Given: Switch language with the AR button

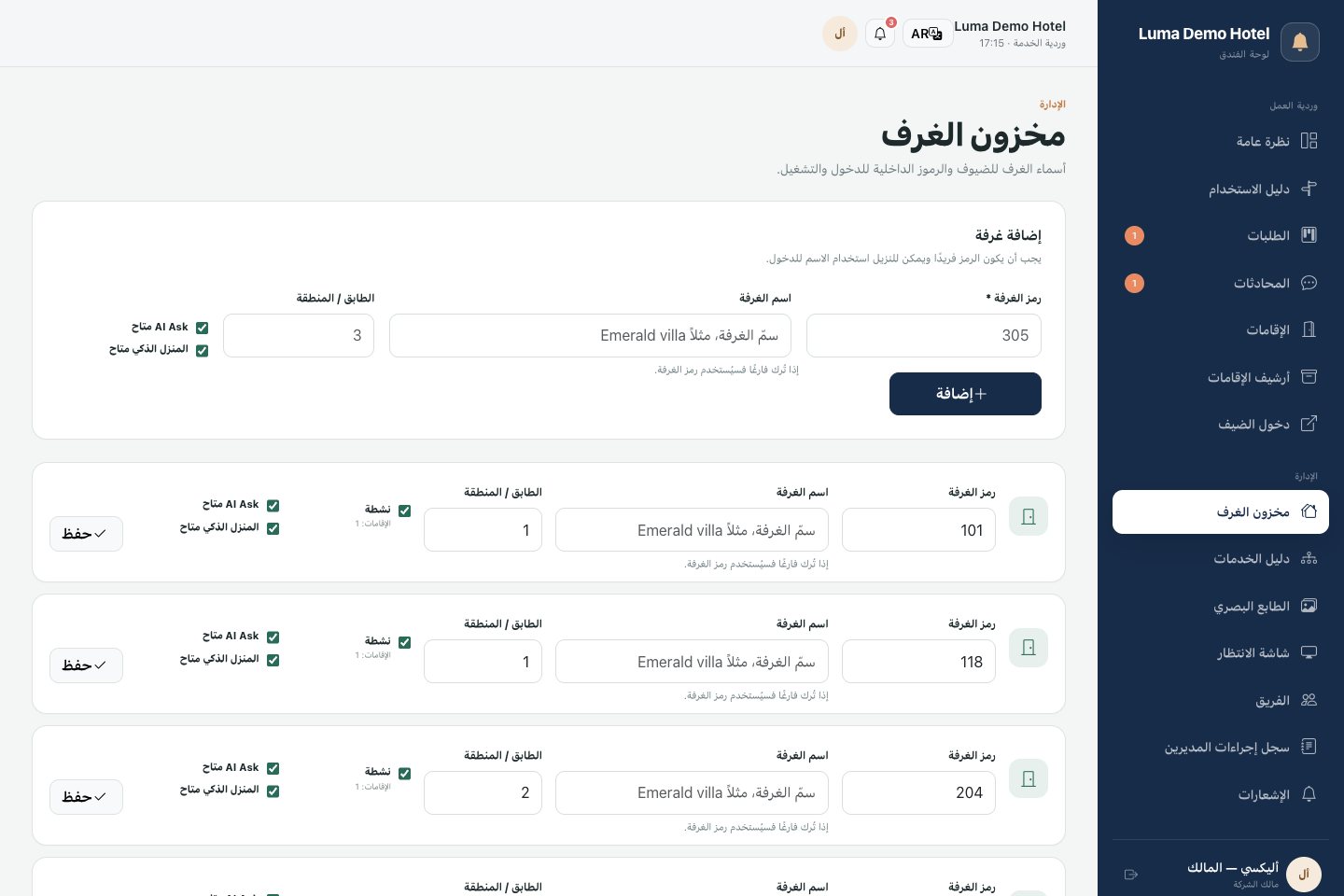Looking at the screenshot, I should [927, 34].
